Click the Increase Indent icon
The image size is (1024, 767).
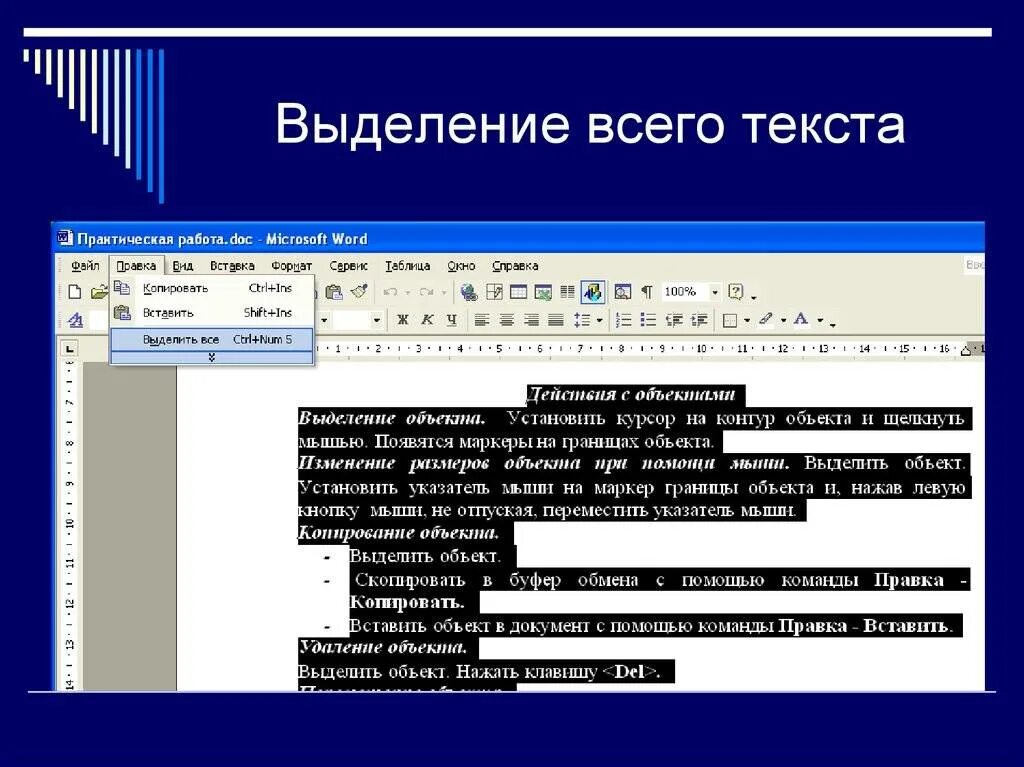699,320
